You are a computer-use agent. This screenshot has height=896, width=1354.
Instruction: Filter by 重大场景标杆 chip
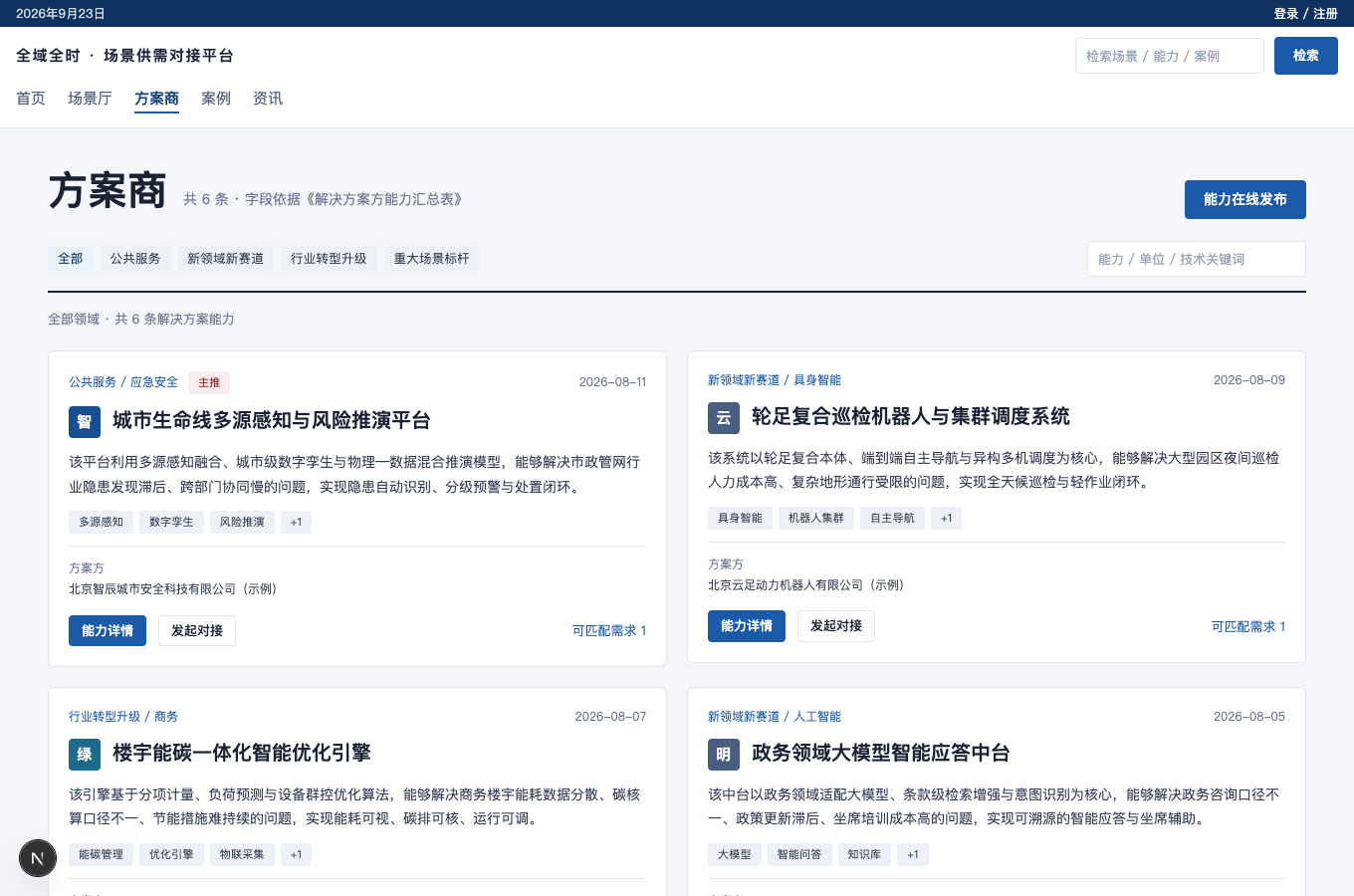click(x=431, y=259)
